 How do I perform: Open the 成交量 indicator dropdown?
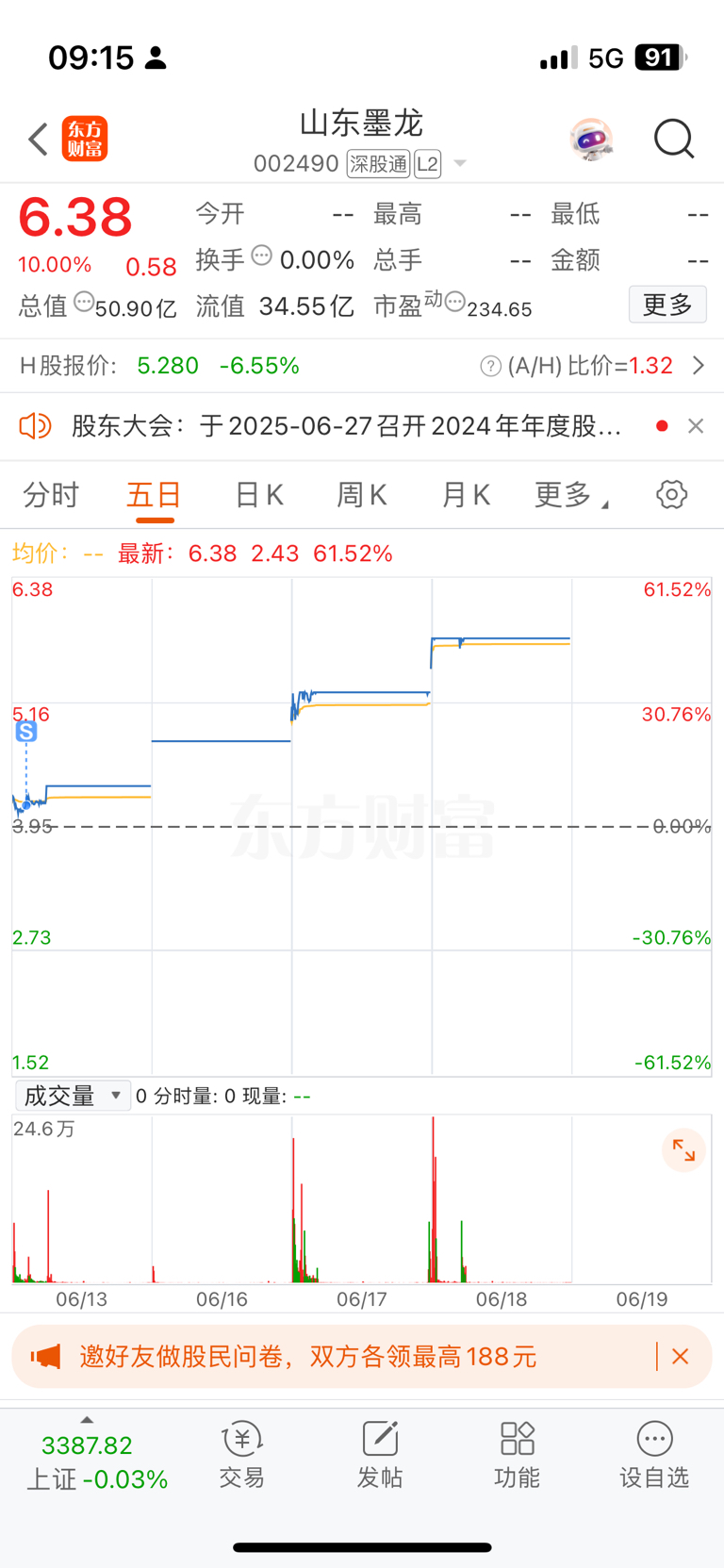pyautogui.click(x=74, y=1096)
